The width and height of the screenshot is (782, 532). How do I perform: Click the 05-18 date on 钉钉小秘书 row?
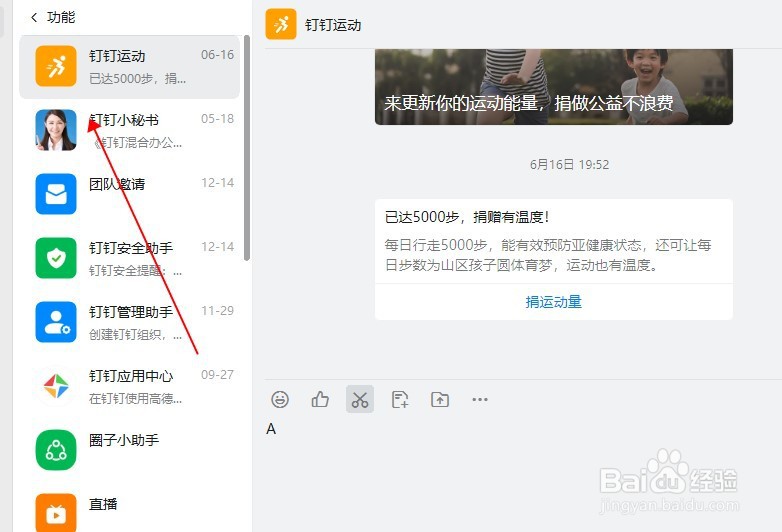click(217, 119)
